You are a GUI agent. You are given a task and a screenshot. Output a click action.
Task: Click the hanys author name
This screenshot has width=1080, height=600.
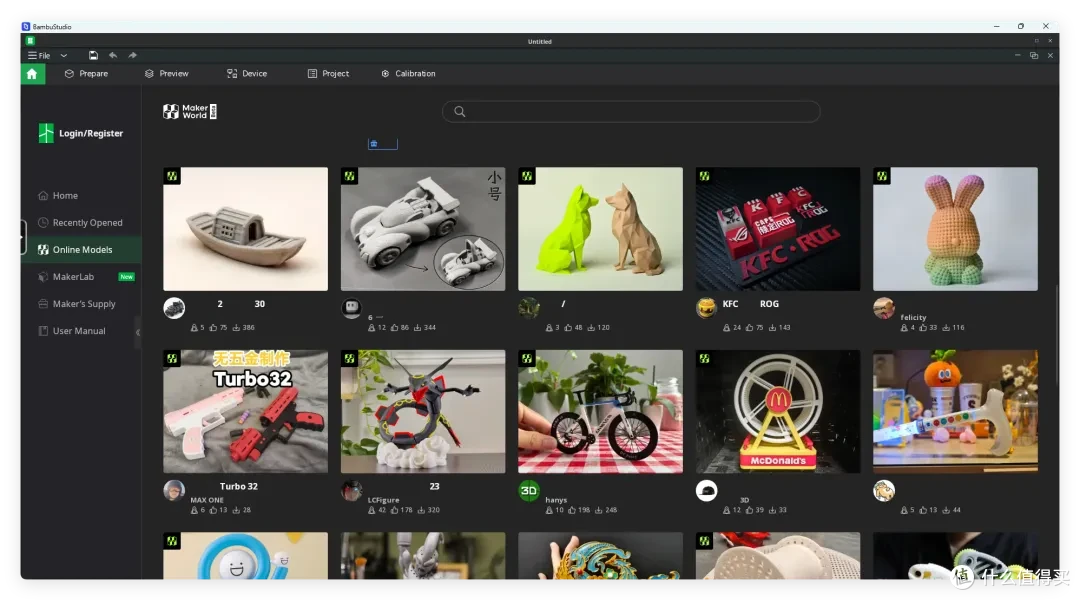(556, 500)
